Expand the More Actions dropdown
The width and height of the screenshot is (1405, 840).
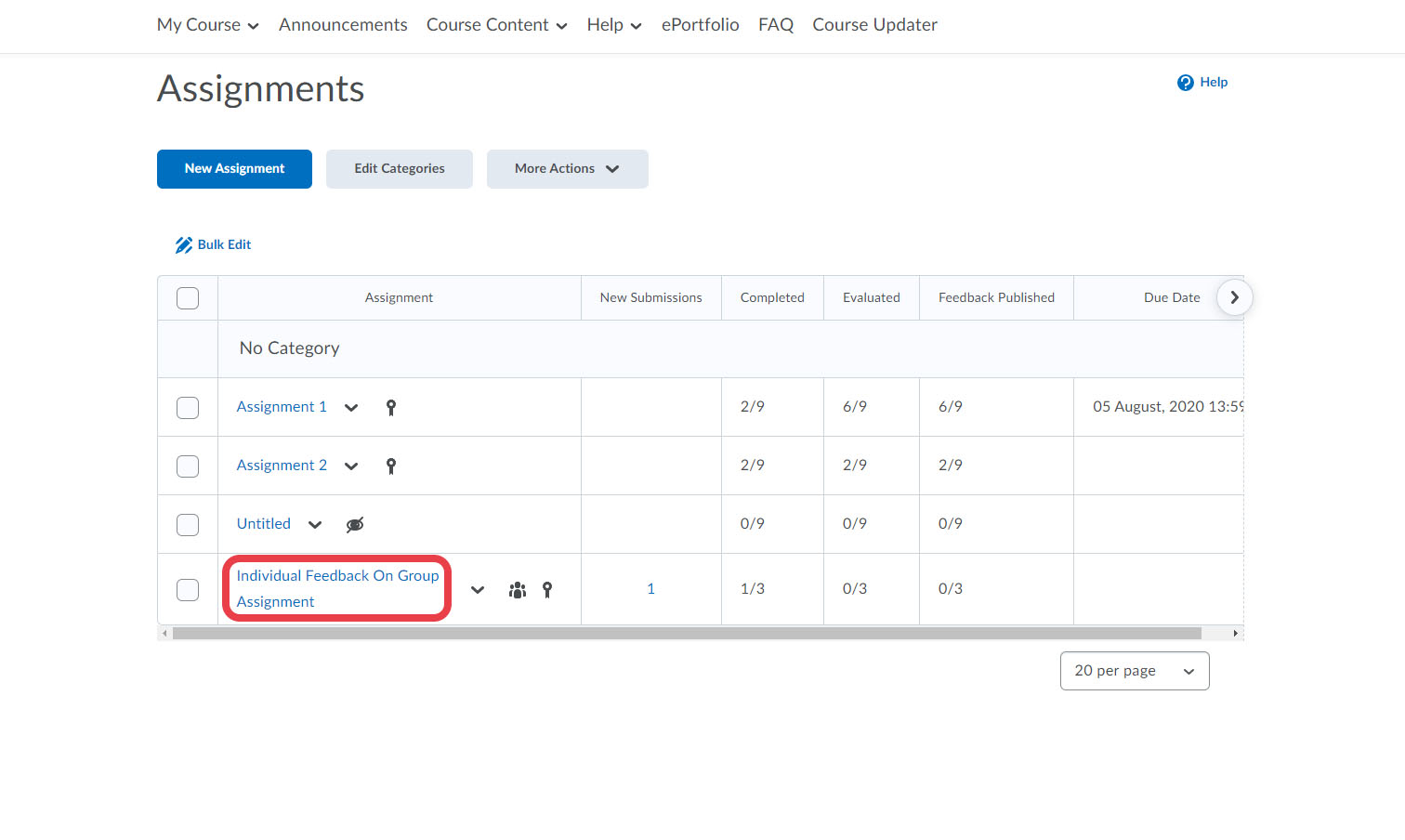[567, 169]
